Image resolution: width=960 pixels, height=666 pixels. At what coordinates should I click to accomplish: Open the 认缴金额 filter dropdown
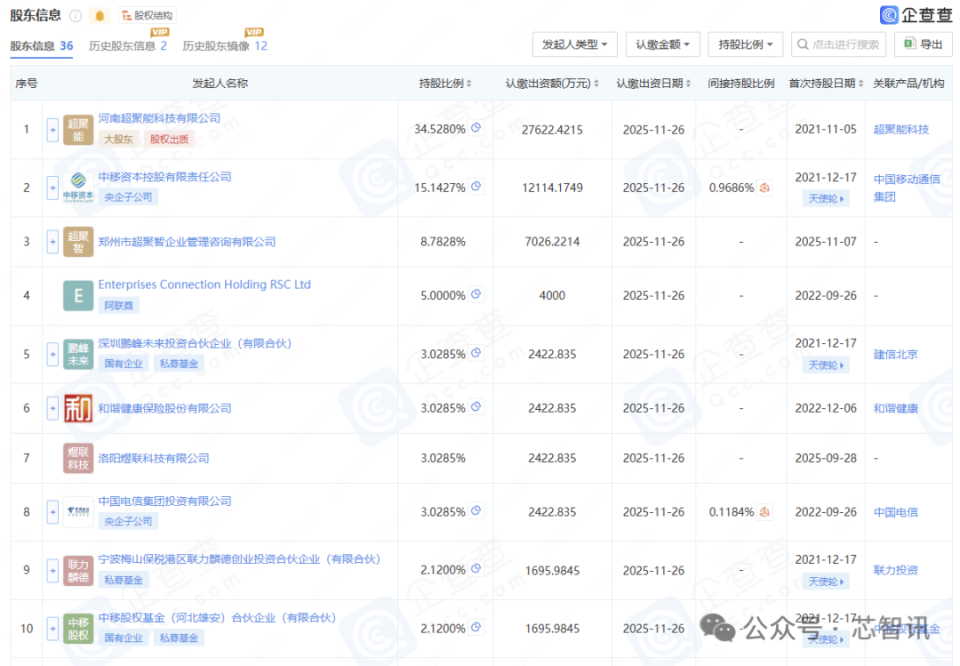pyautogui.click(x=662, y=45)
